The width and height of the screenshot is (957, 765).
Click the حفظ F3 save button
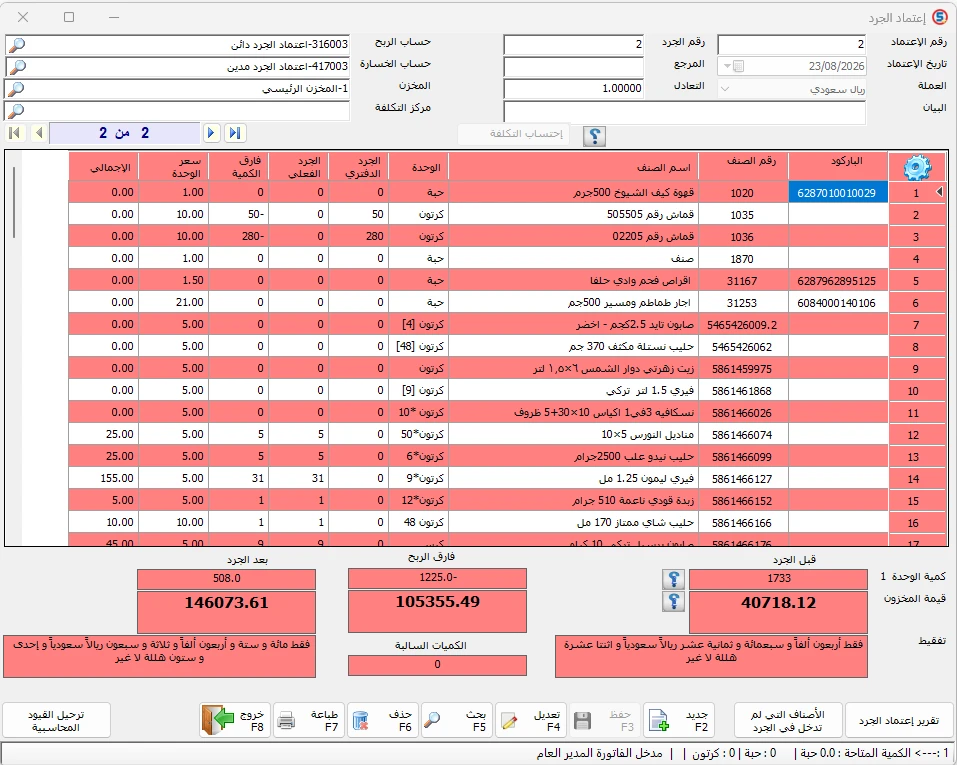pyautogui.click(x=604, y=720)
